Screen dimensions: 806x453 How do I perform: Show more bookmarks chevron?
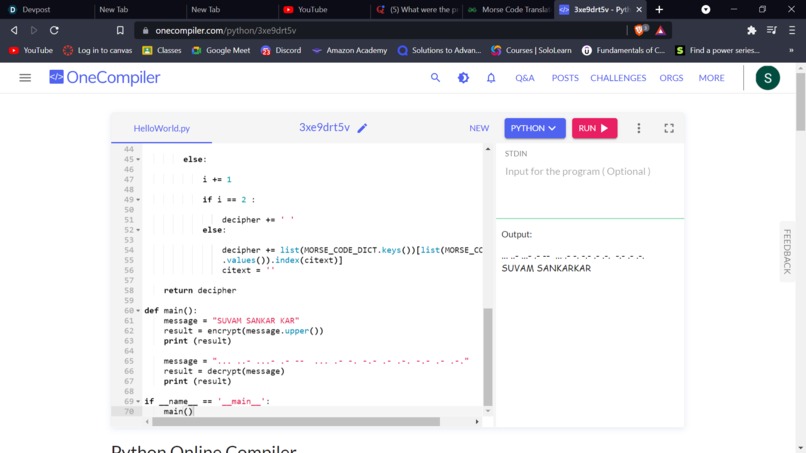point(791,50)
